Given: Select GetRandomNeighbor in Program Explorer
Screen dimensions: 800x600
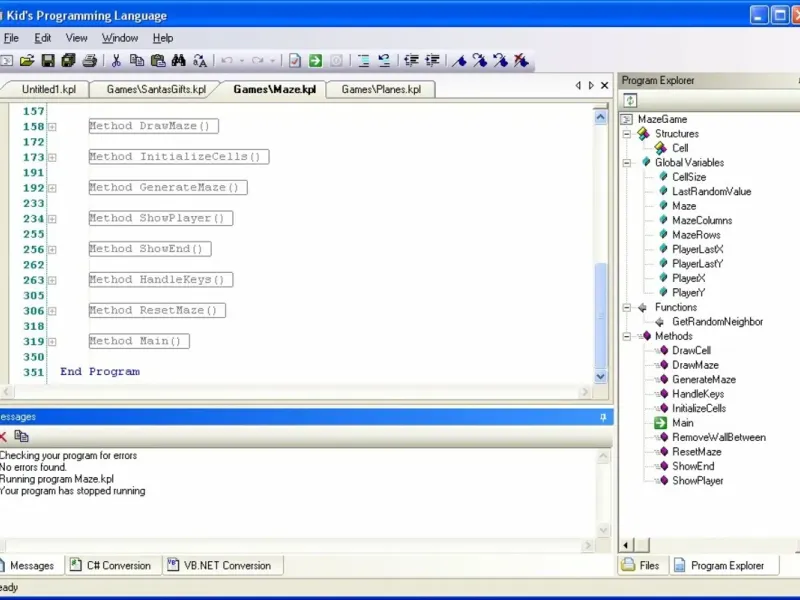Looking at the screenshot, I should [717, 322].
